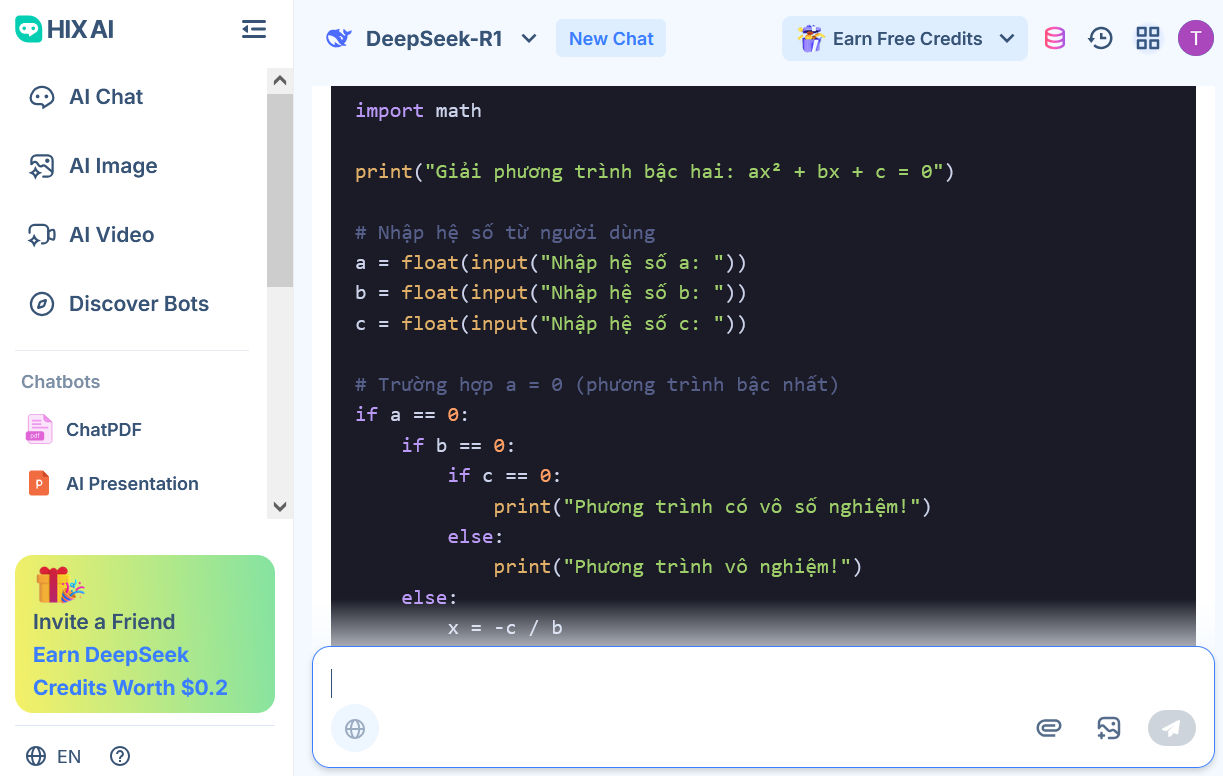Open the user profile avatar T
The width and height of the screenshot is (1223, 776).
point(1195,38)
